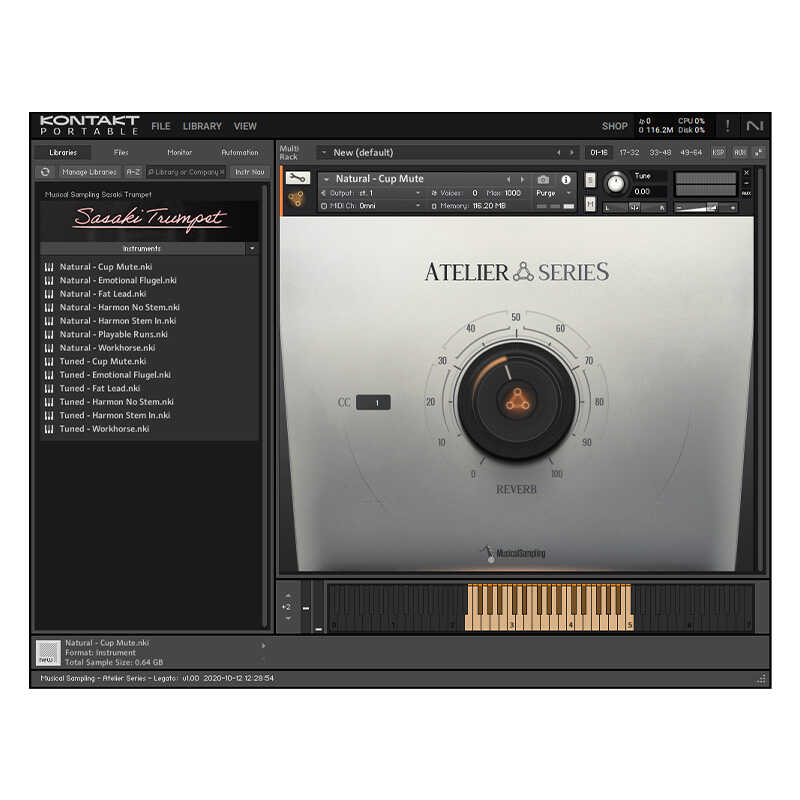Open the Instruments dropdown arrow in library

point(252,248)
